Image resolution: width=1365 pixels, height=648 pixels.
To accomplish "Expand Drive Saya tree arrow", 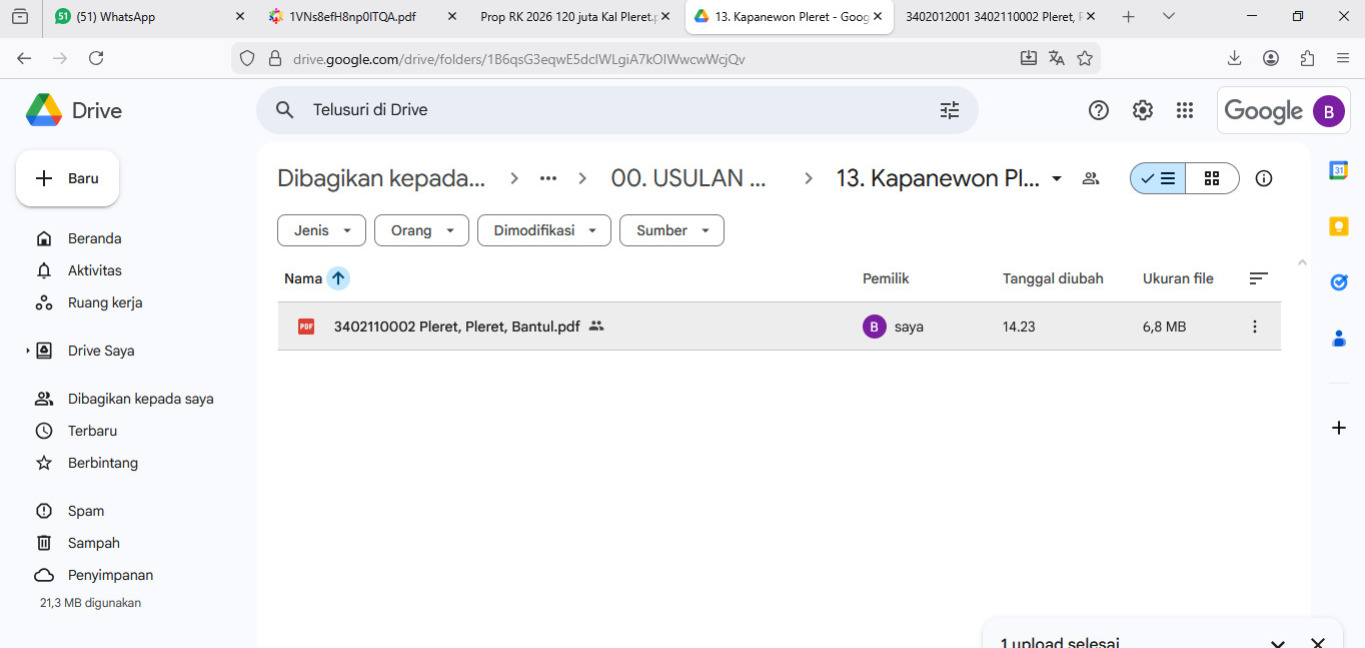I will (x=28, y=351).
